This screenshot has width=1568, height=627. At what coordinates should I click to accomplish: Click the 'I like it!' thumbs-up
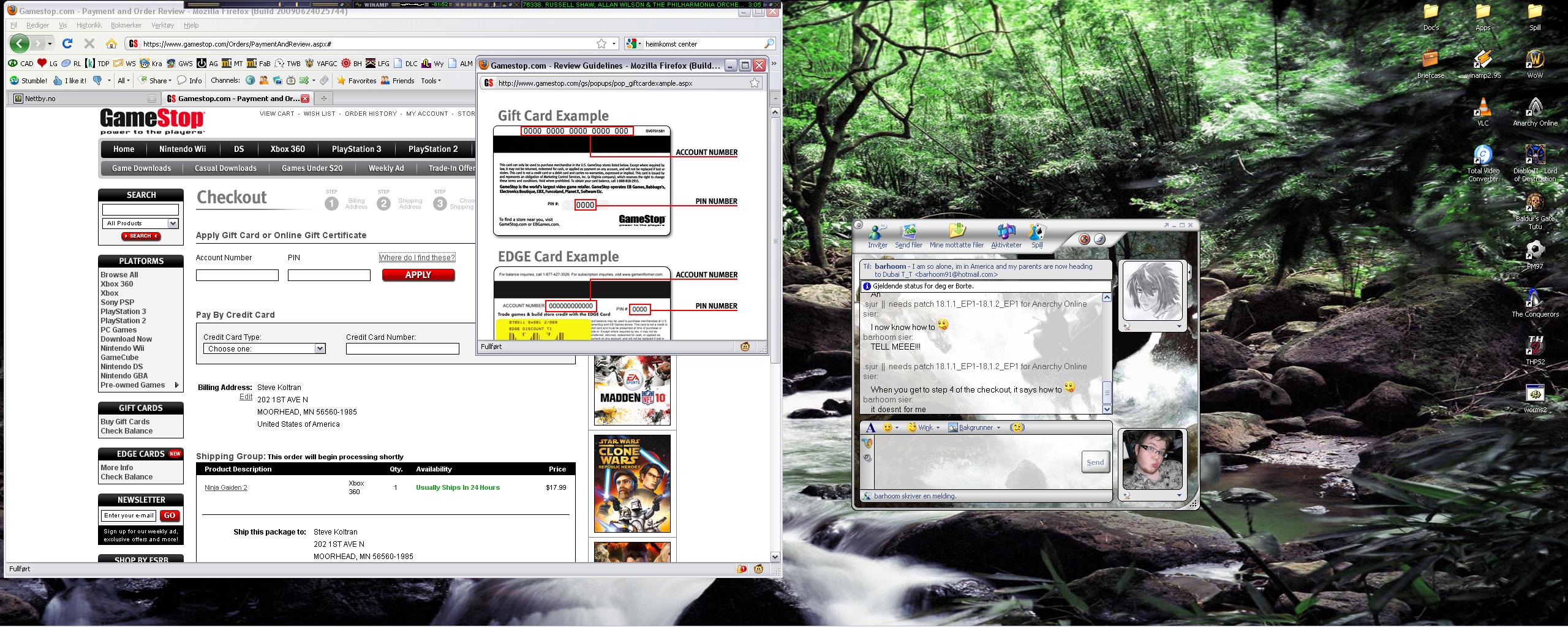tap(70, 80)
